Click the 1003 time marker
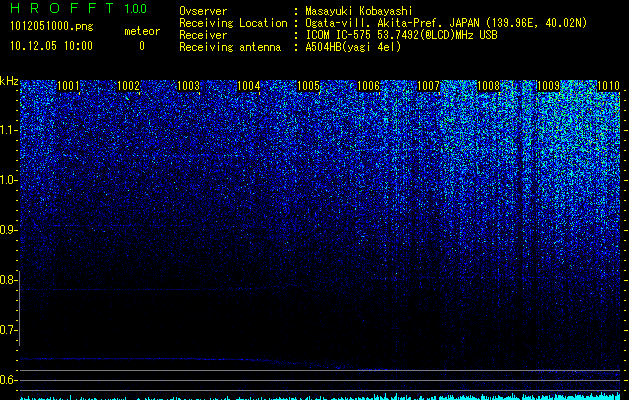The image size is (629, 400). pos(188,86)
